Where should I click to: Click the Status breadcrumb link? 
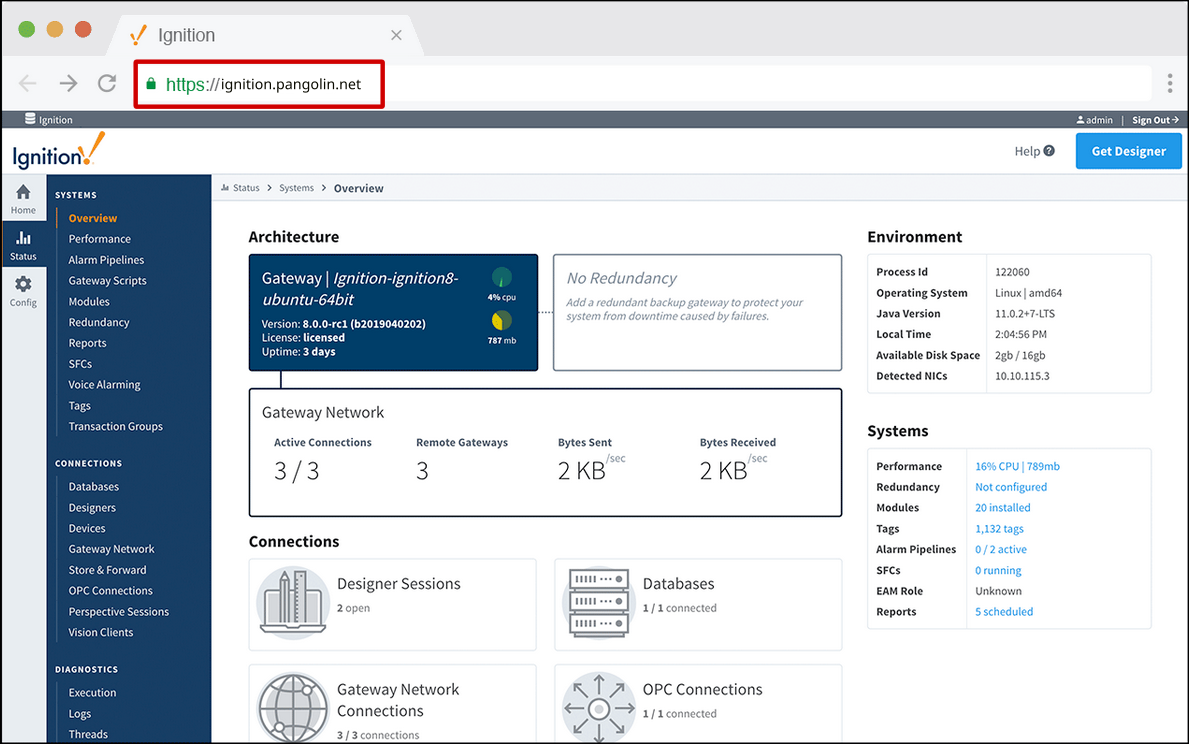(x=246, y=188)
